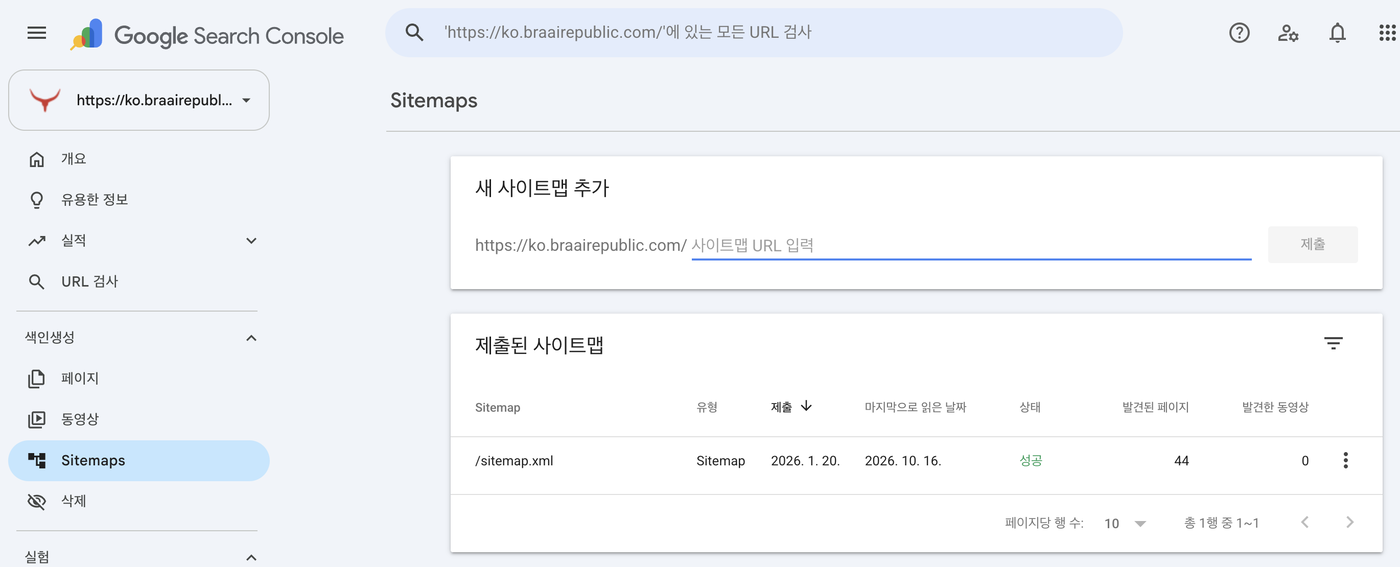Click the last read date 2026. 10. 16.
Viewport: 1400px width, 567px height.
(x=903, y=461)
